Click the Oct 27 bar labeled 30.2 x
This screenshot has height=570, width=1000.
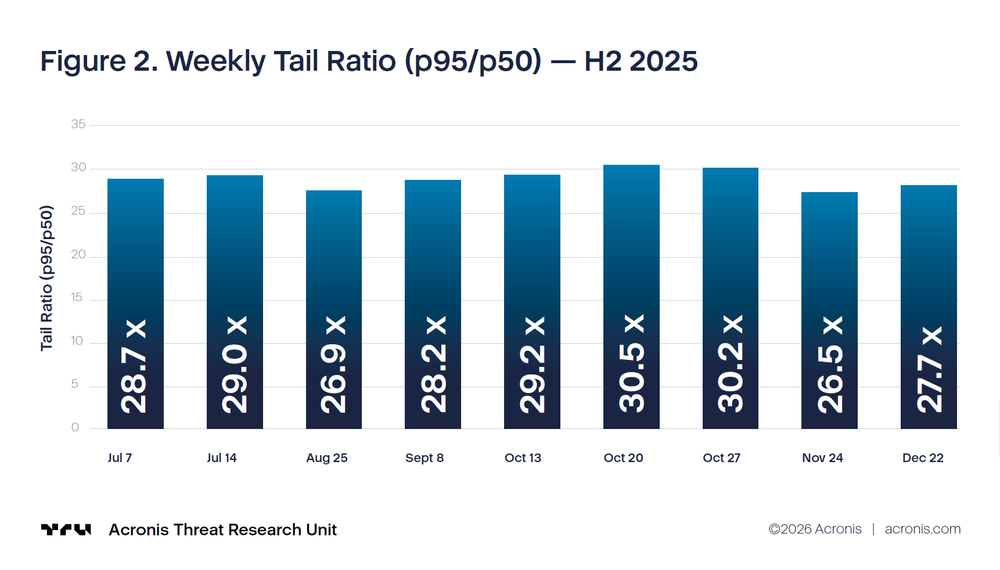click(730, 298)
